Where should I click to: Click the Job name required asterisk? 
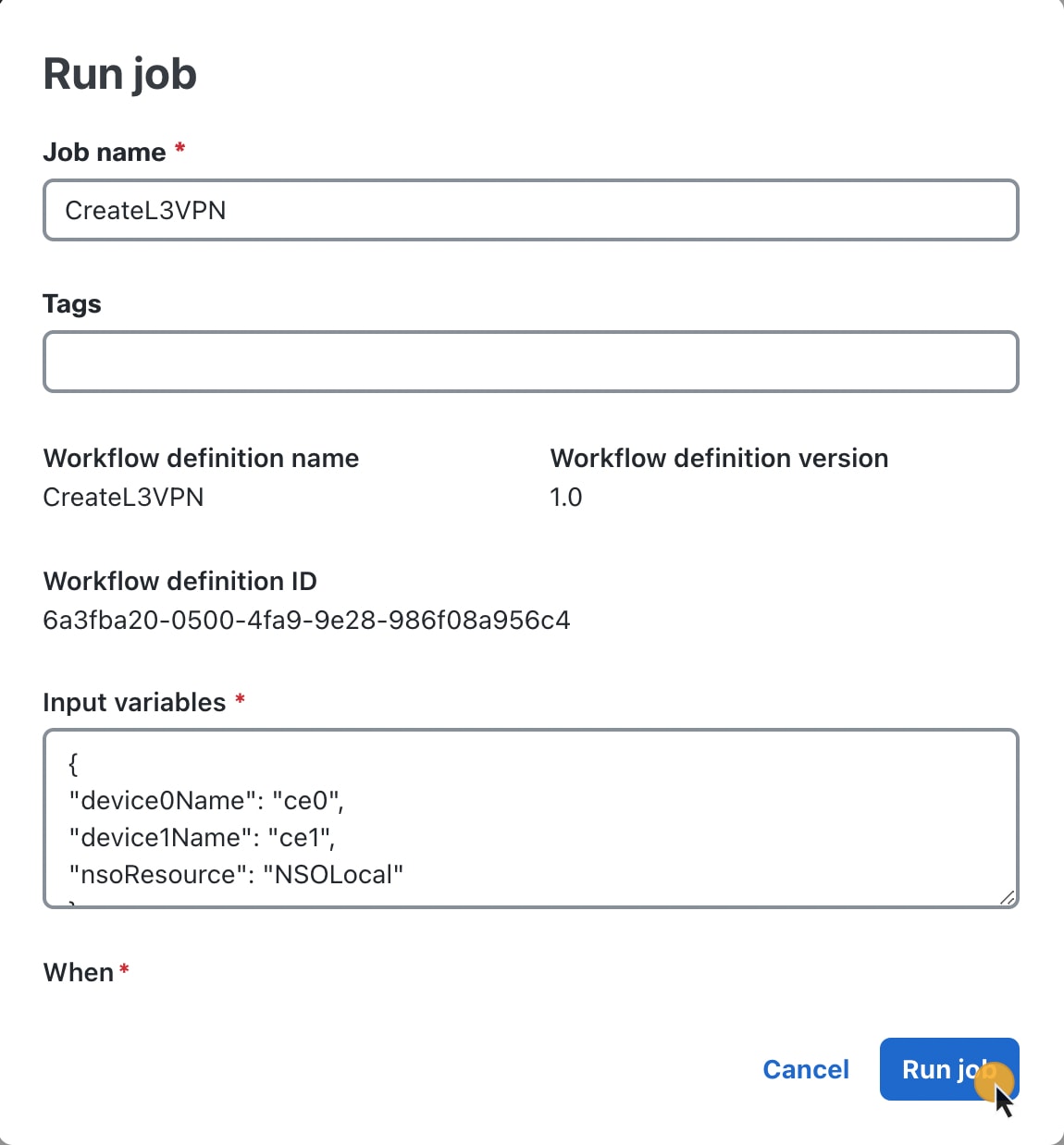(x=179, y=148)
